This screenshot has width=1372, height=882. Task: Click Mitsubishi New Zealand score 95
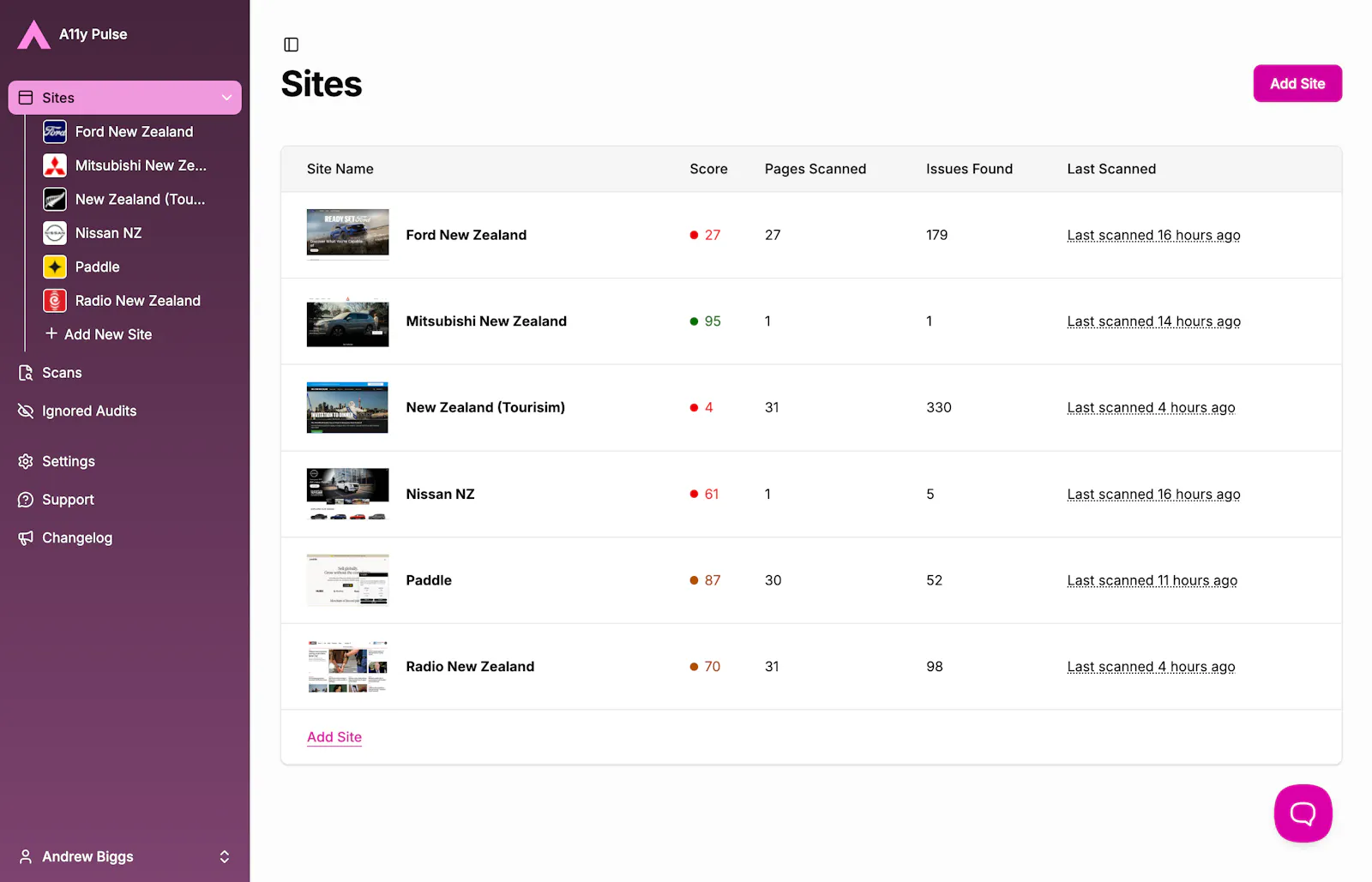pos(706,321)
